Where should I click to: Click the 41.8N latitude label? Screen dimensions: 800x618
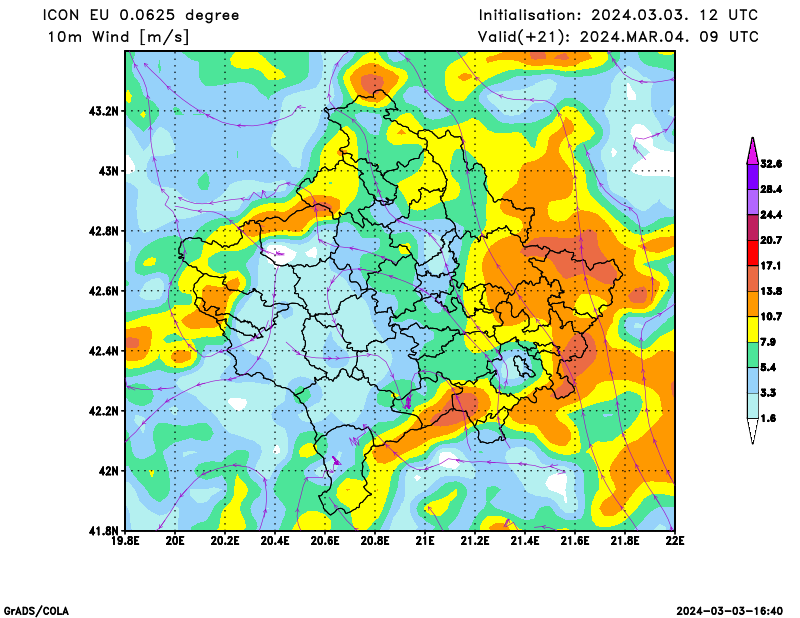pos(104,531)
